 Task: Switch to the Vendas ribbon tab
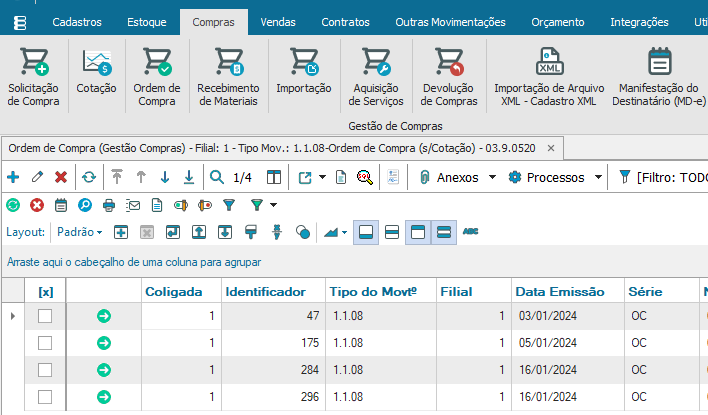pyautogui.click(x=277, y=21)
